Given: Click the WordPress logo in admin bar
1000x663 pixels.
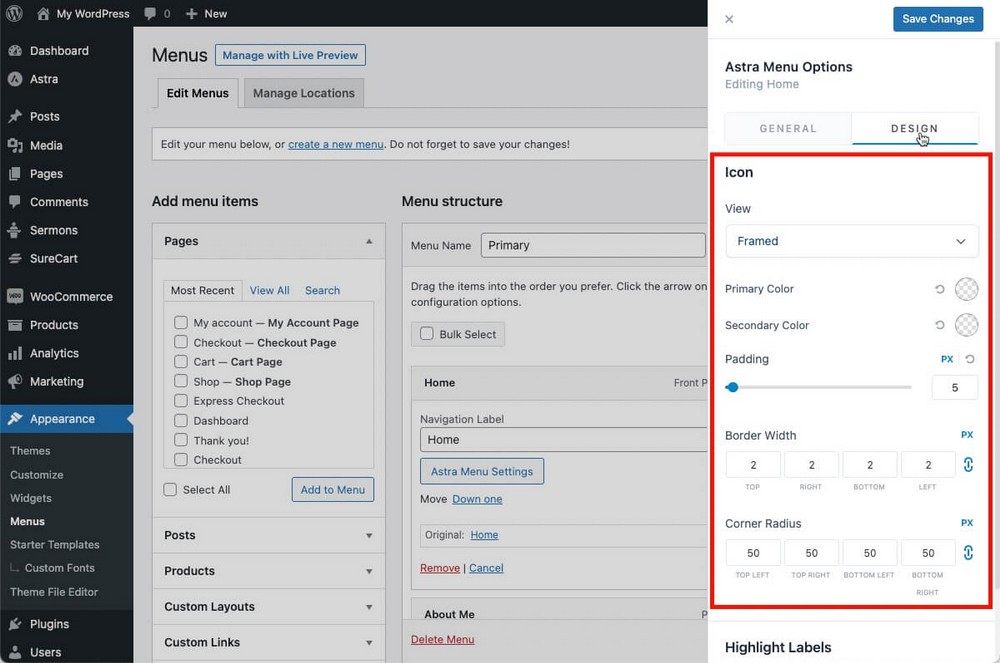Looking at the screenshot, I should coord(14,13).
